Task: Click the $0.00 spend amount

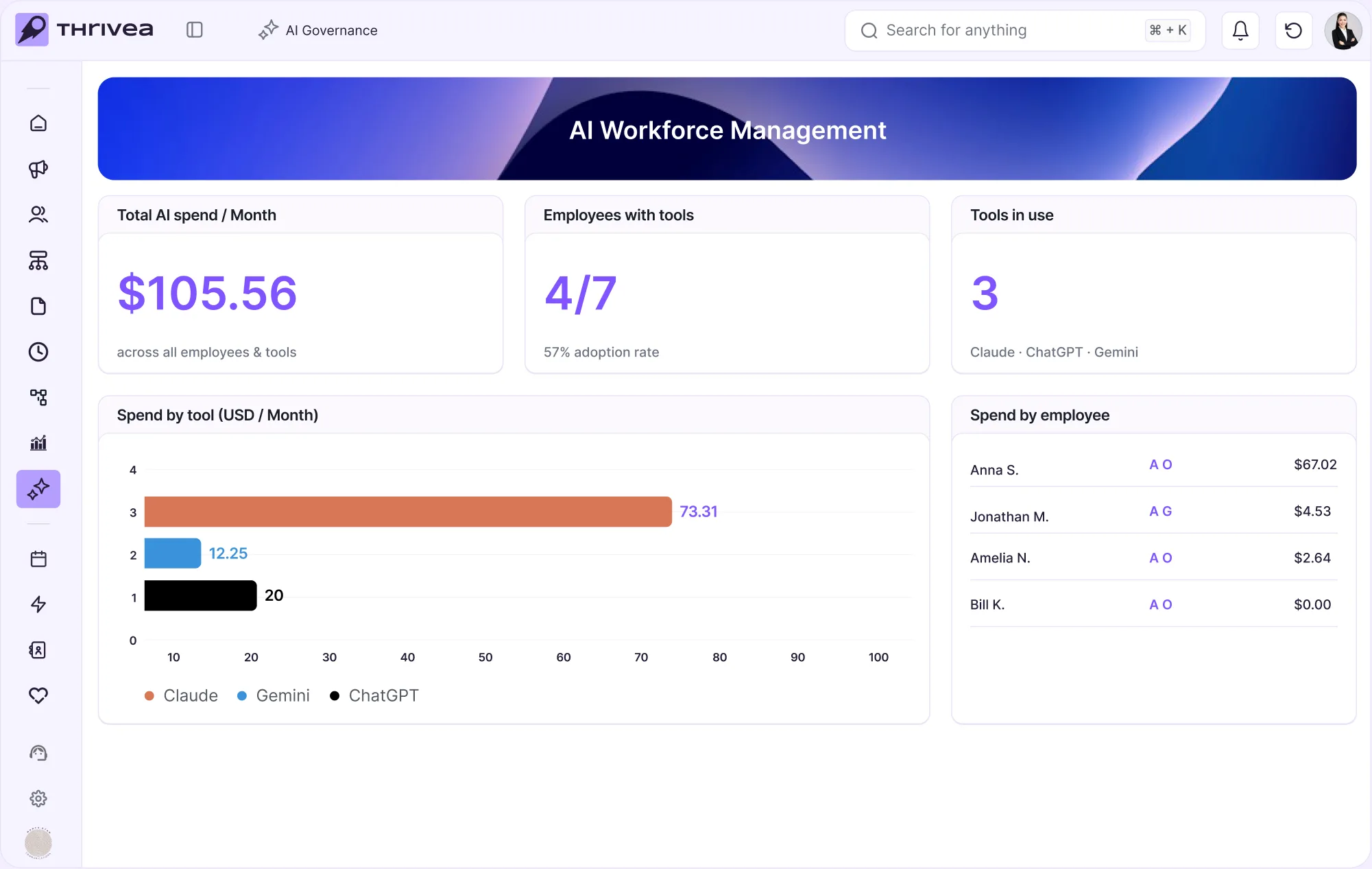Action: [1312, 604]
